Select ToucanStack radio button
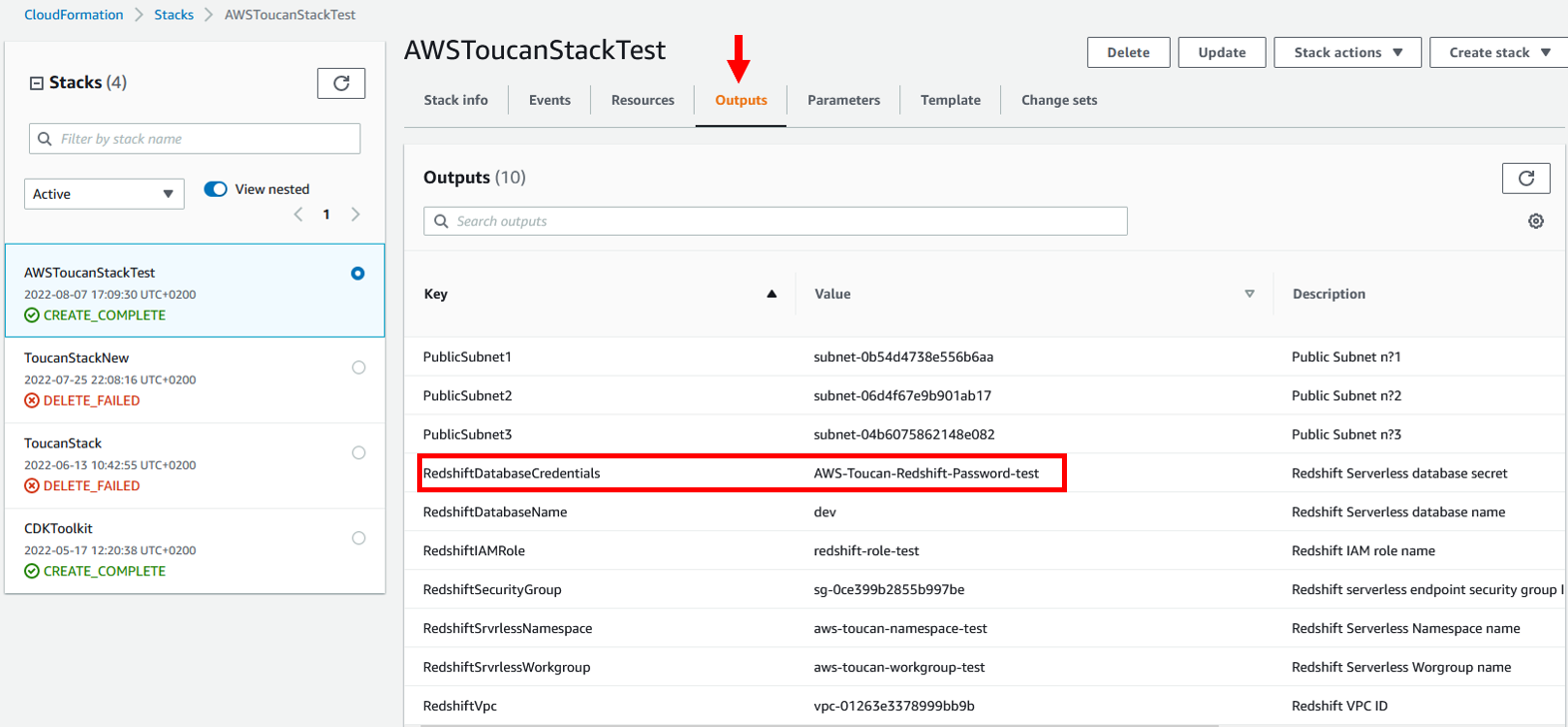Screen dimensions: 1568x727 [358, 452]
